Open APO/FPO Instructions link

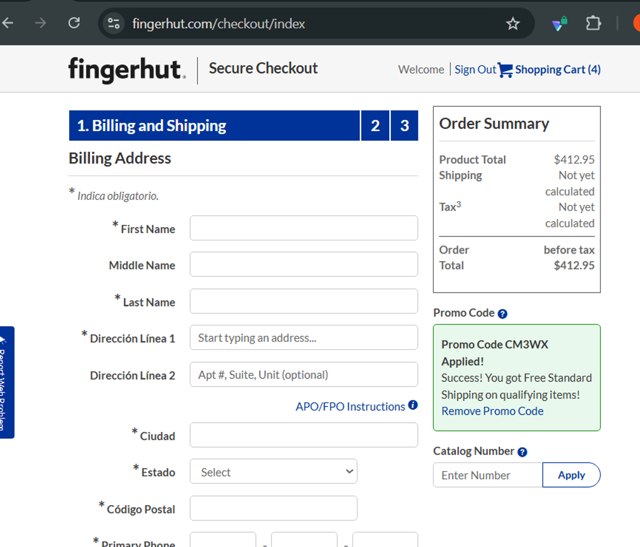[350, 407]
